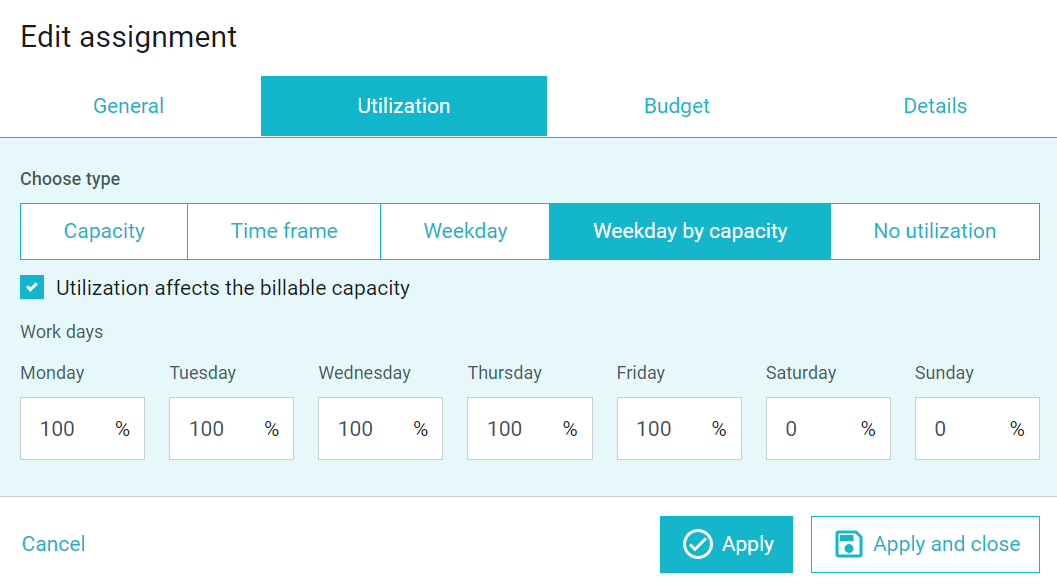Viewport: 1057px width, 584px height.
Task: Click the Friday percentage field
Action: tap(679, 429)
